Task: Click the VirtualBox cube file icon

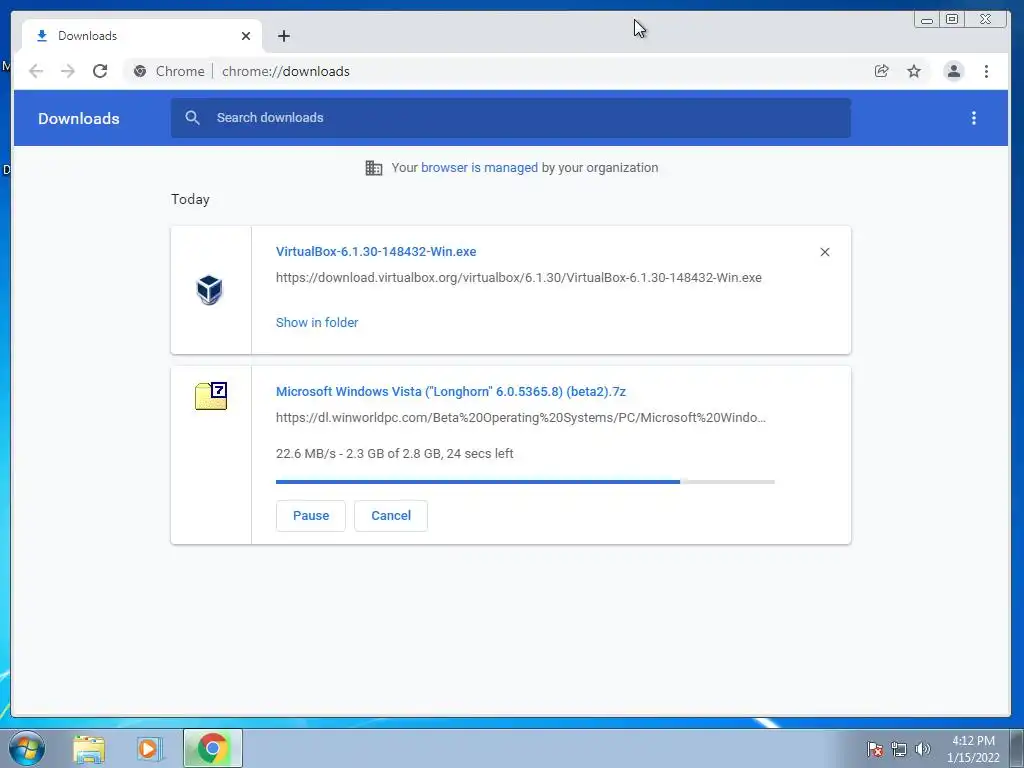Action: [x=210, y=290]
